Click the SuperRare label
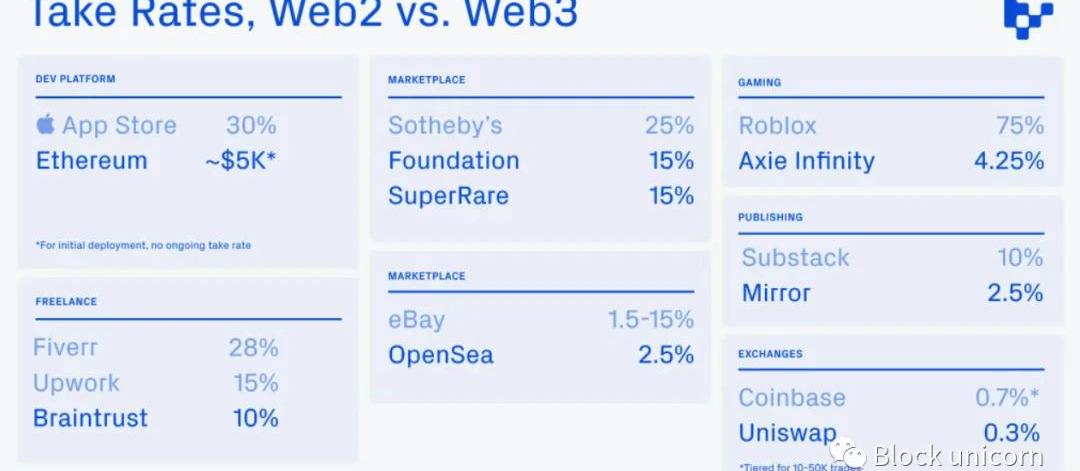This screenshot has width=1080, height=471. pos(448,196)
